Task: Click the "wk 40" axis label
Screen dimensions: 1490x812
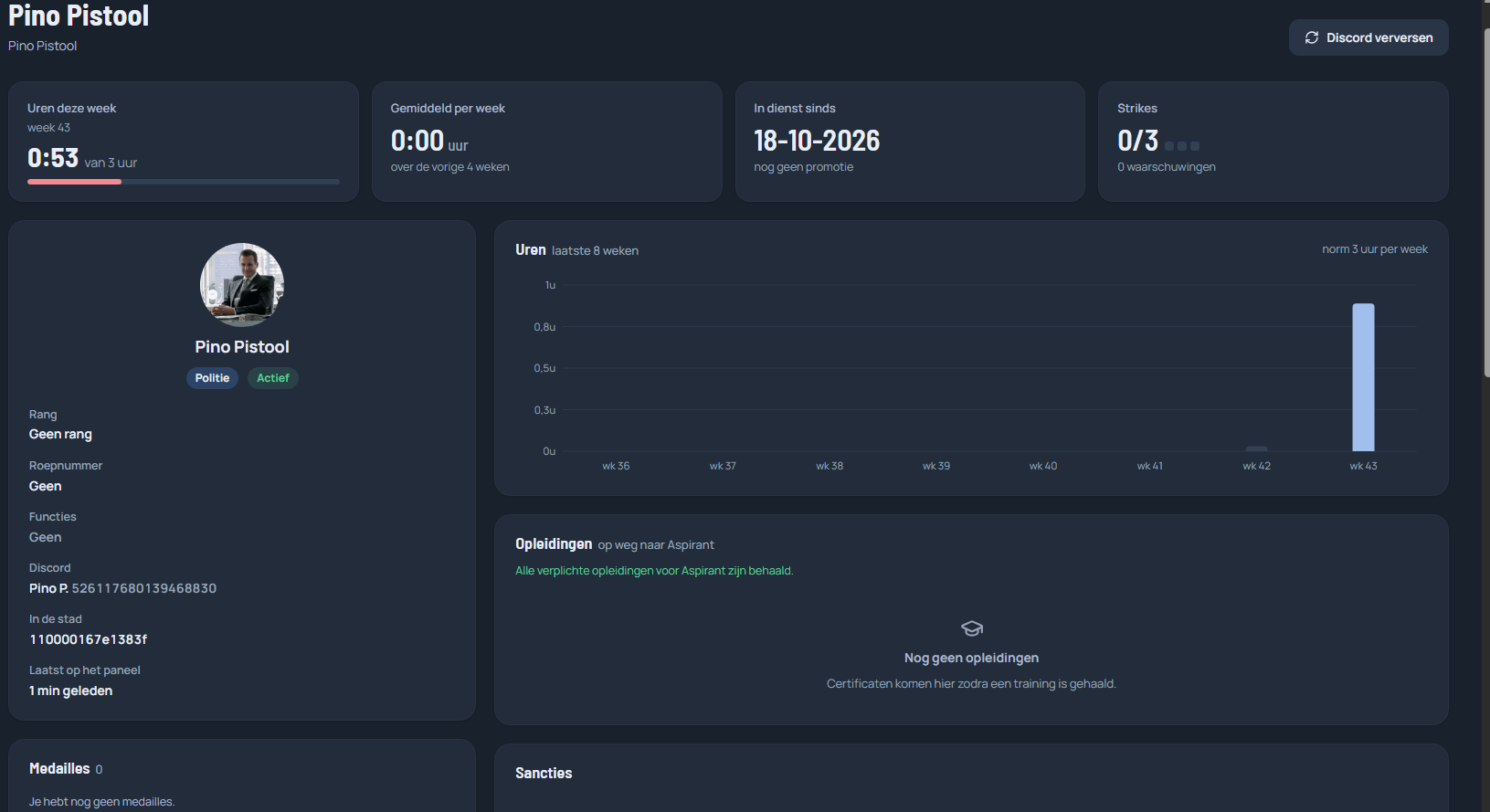Action: [1043, 466]
